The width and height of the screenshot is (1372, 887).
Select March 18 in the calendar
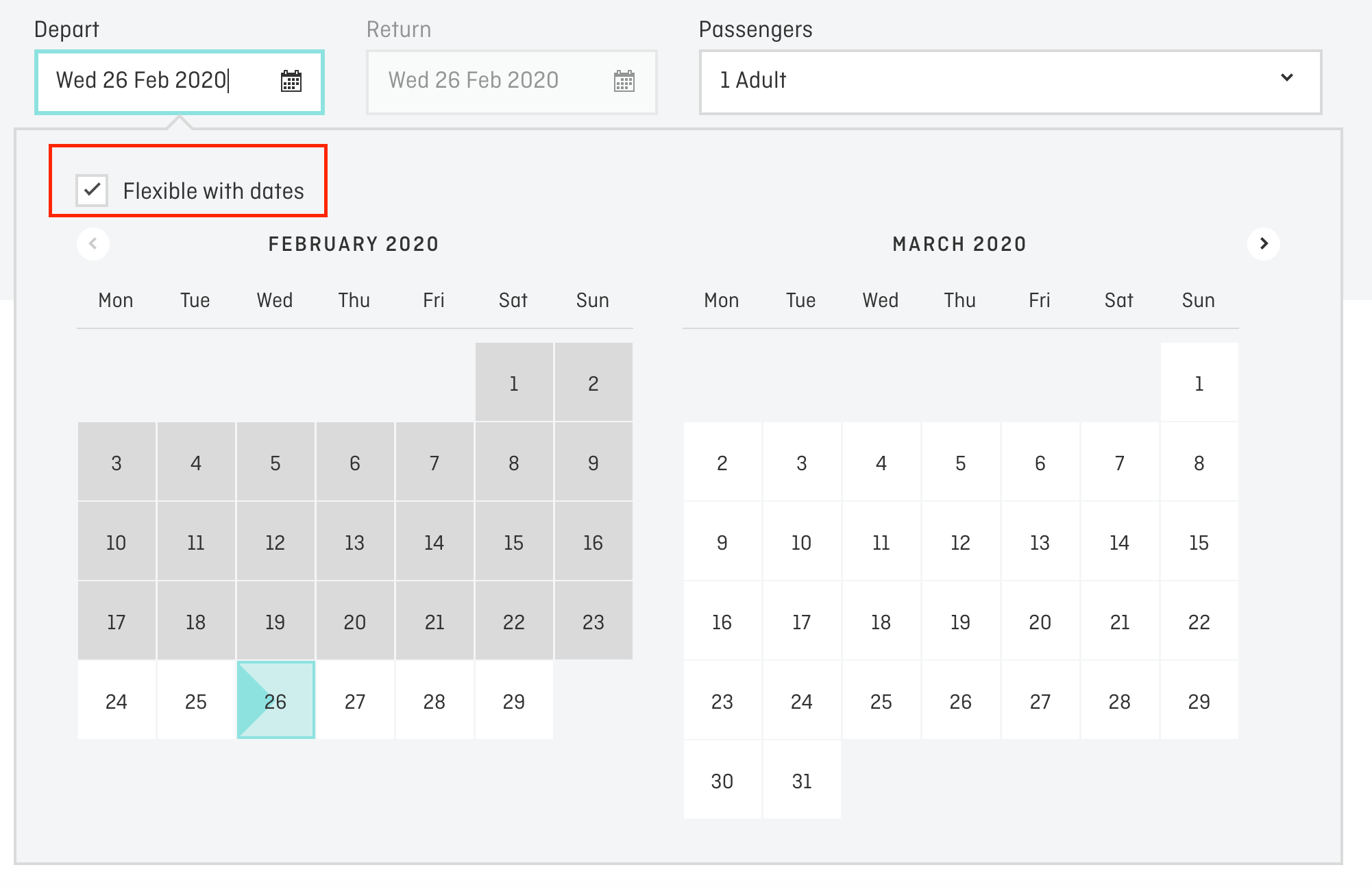click(x=881, y=621)
